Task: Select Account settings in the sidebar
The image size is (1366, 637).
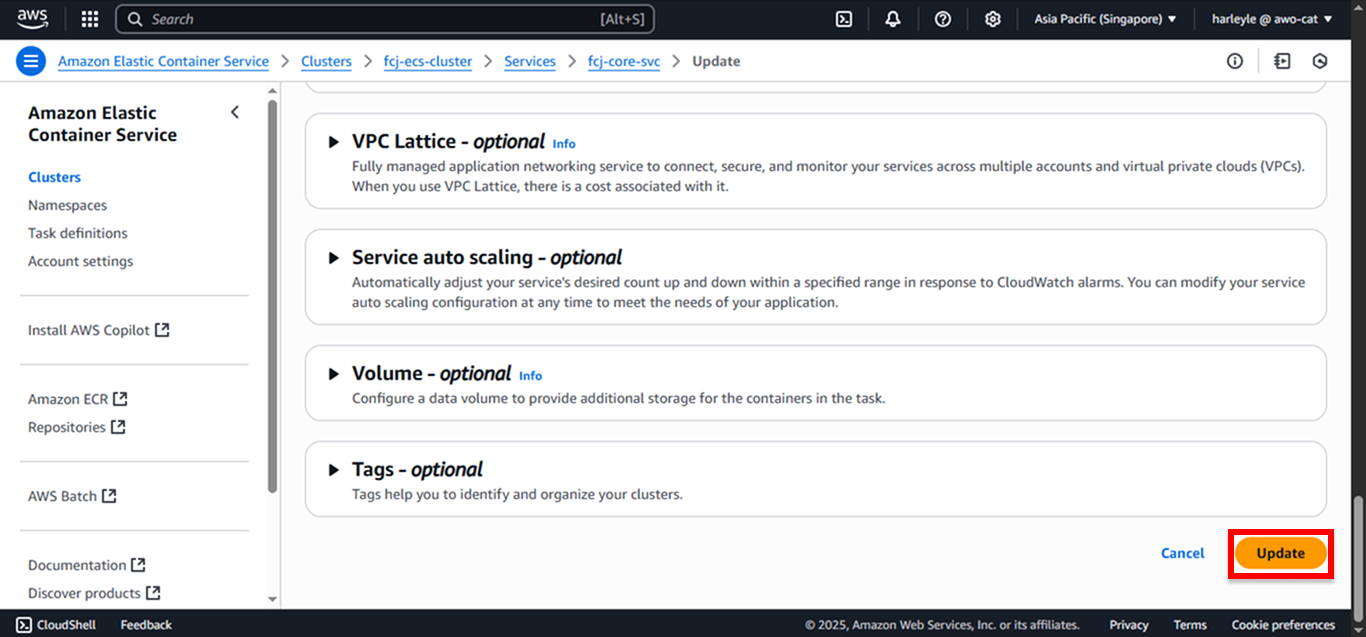Action: (x=80, y=261)
